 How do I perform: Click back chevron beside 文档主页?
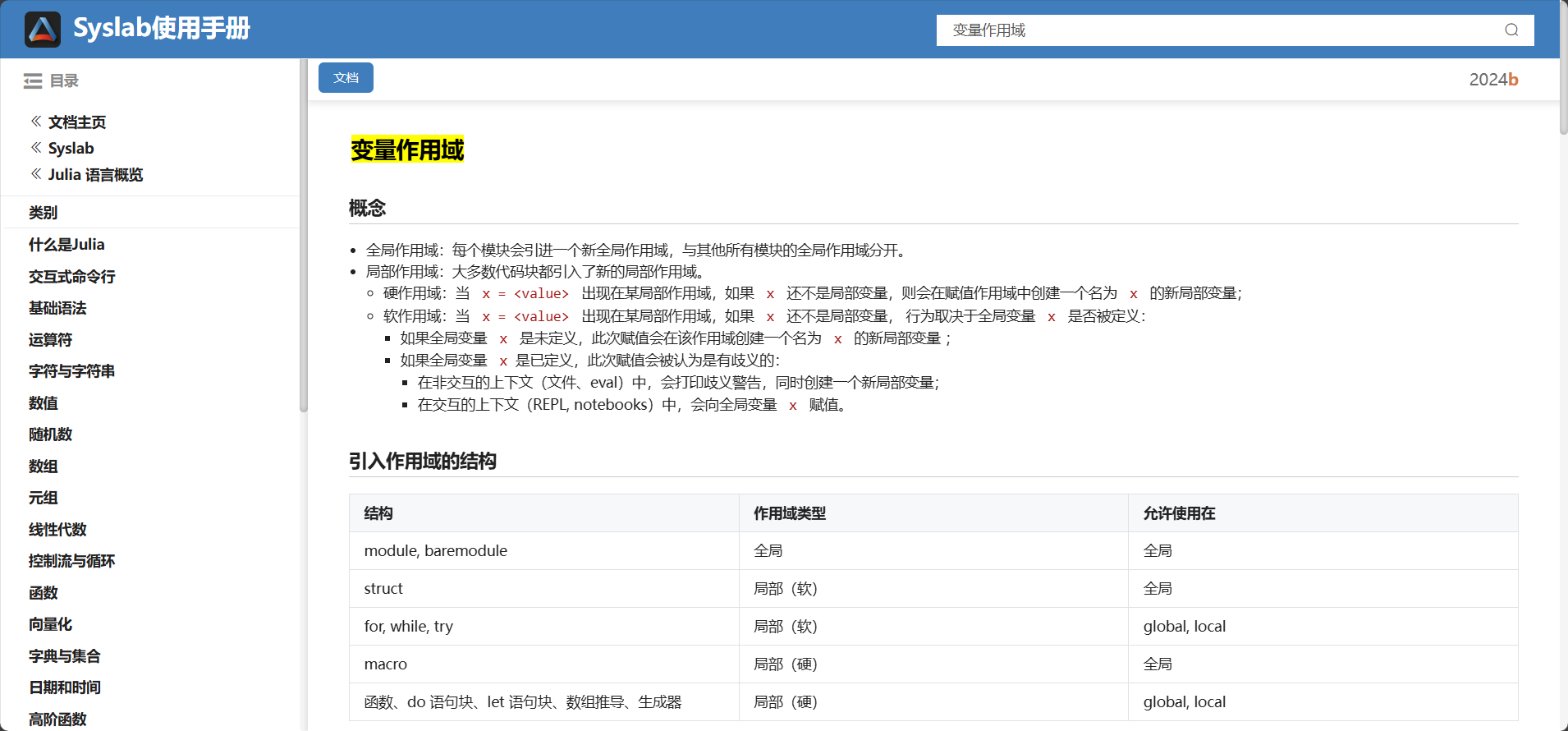(x=36, y=122)
